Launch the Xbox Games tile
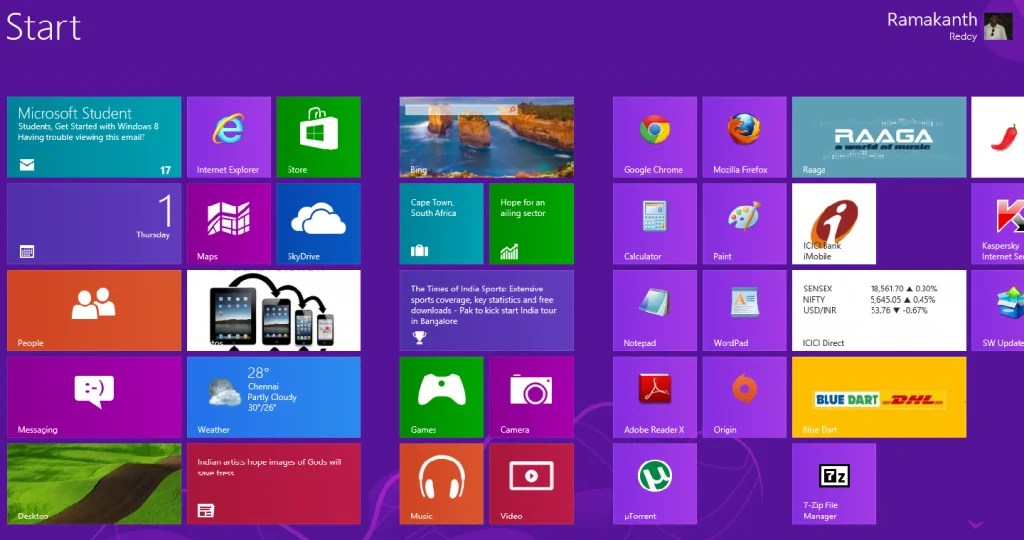 click(x=441, y=397)
